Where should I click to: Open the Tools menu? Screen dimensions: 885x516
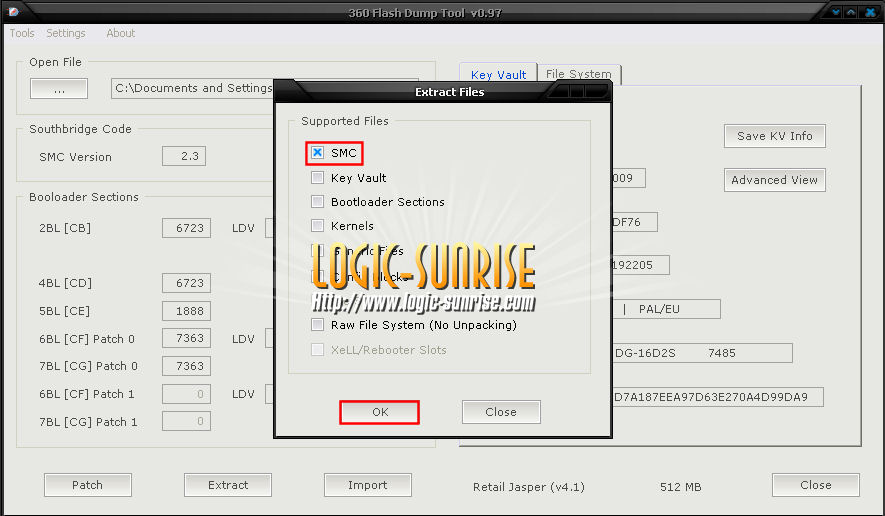coord(22,33)
